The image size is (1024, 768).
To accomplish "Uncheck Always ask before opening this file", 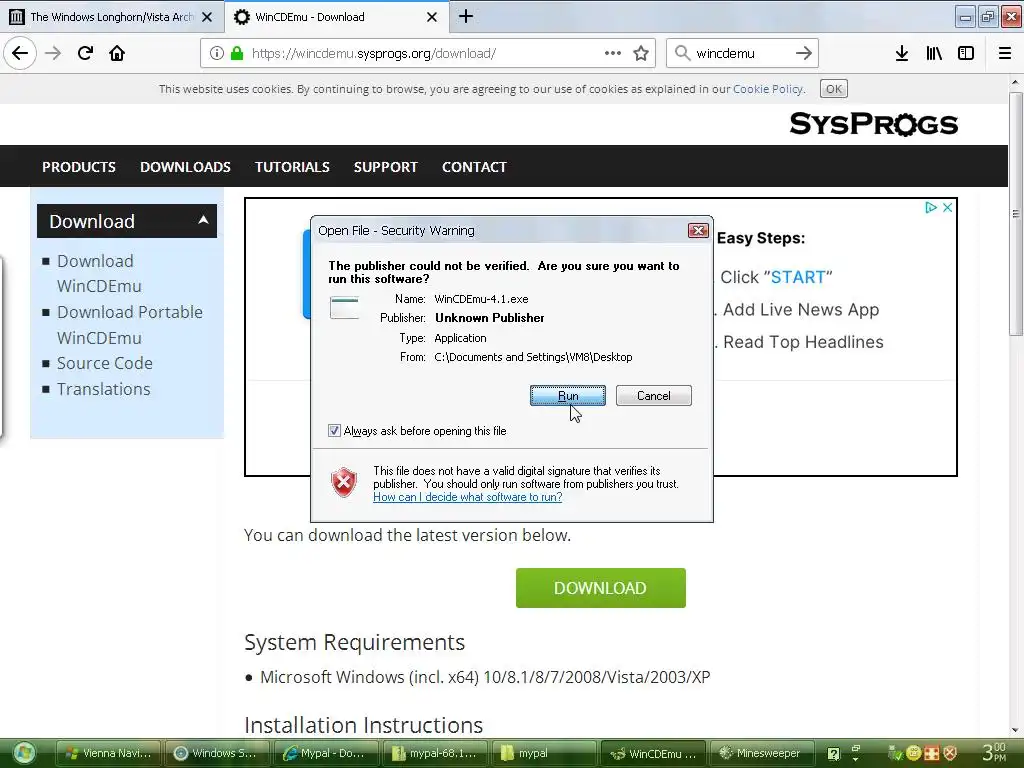I will tap(334, 431).
